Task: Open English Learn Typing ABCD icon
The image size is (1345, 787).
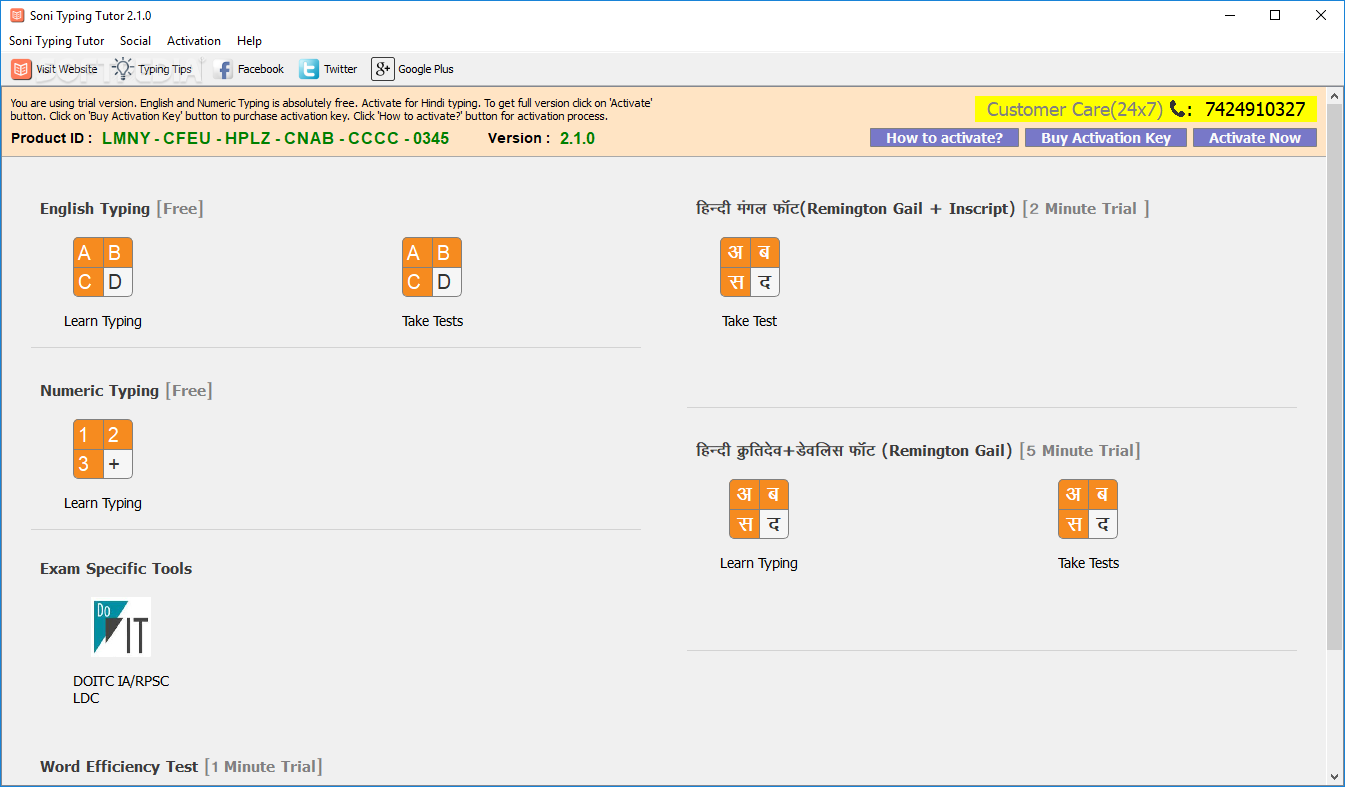Action: (103, 267)
